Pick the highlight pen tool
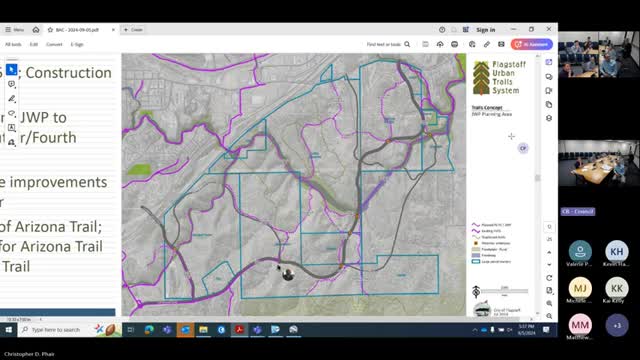 11,99
